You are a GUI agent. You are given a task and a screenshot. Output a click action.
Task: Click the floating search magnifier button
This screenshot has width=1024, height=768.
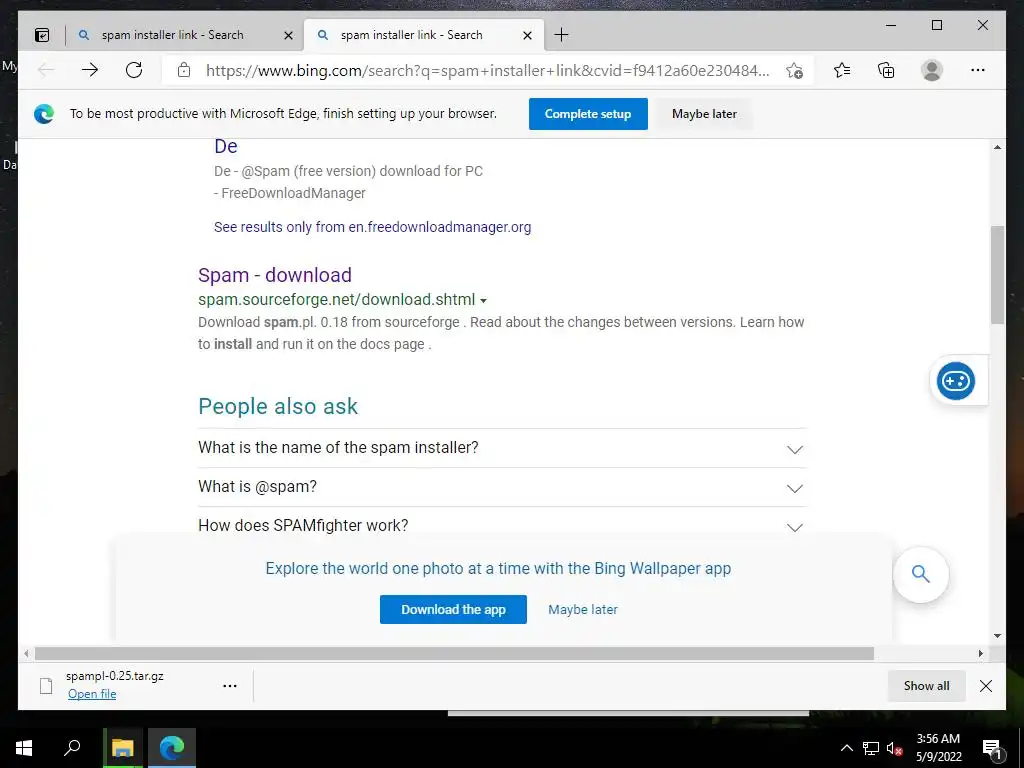click(x=920, y=574)
